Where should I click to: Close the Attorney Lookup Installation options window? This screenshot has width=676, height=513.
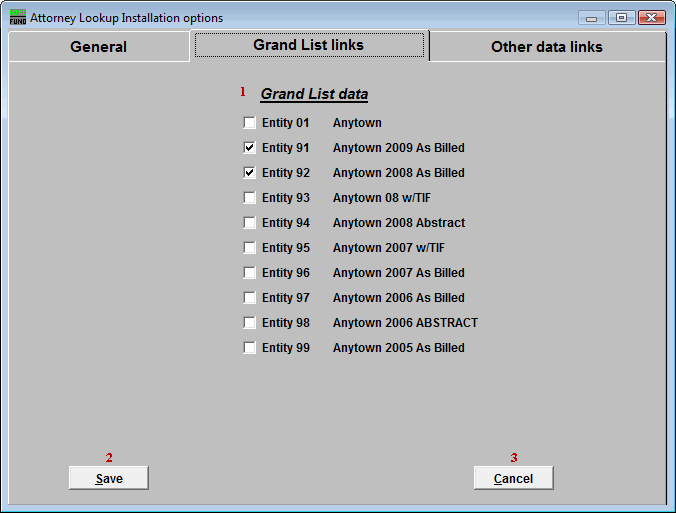coord(652,18)
